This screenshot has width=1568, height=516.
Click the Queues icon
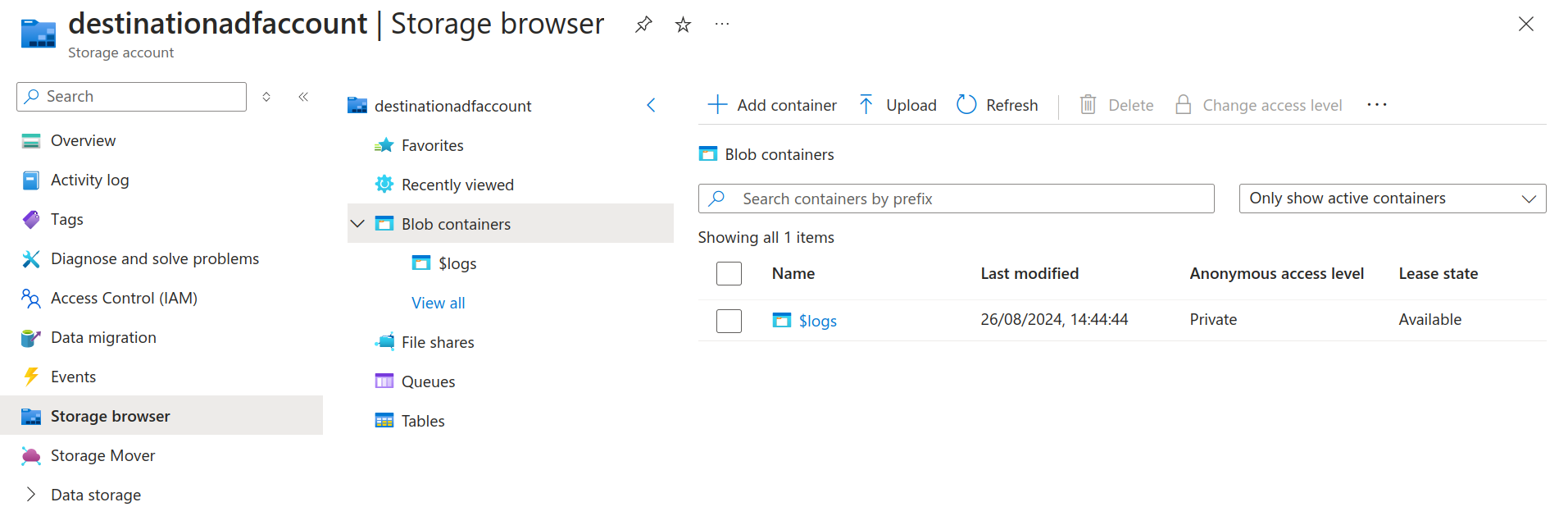pos(384,381)
